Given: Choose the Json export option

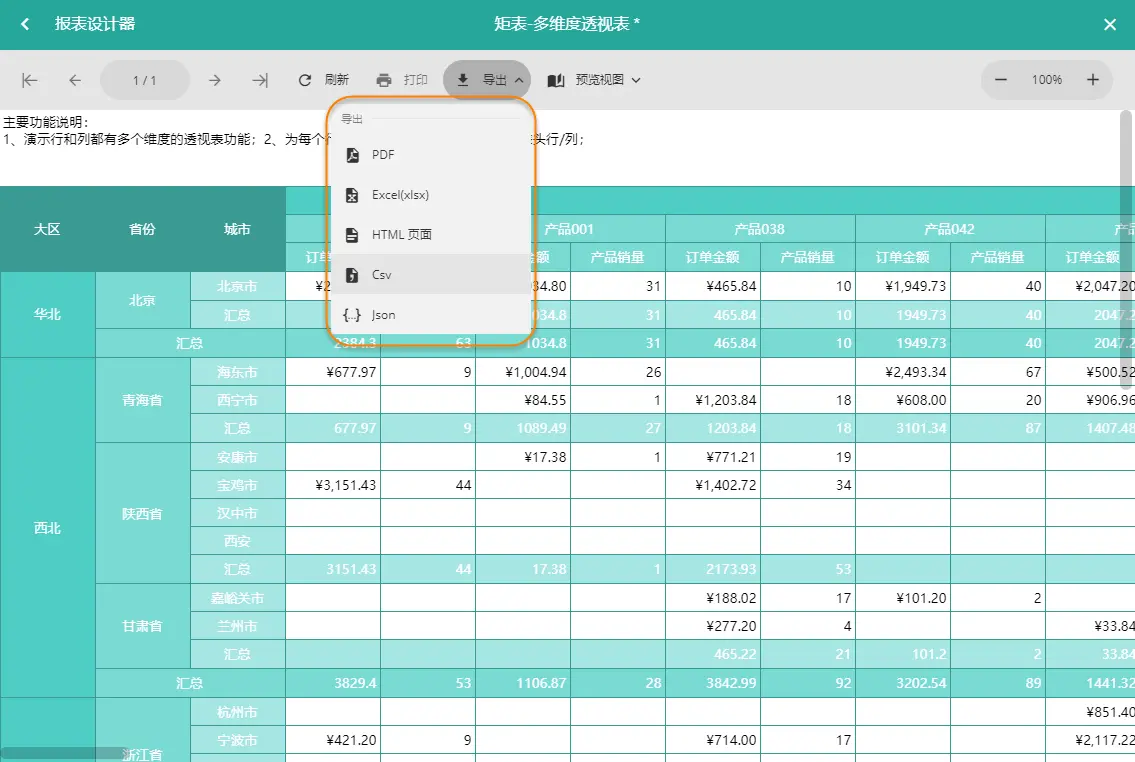Looking at the screenshot, I should pyautogui.click(x=431, y=315).
